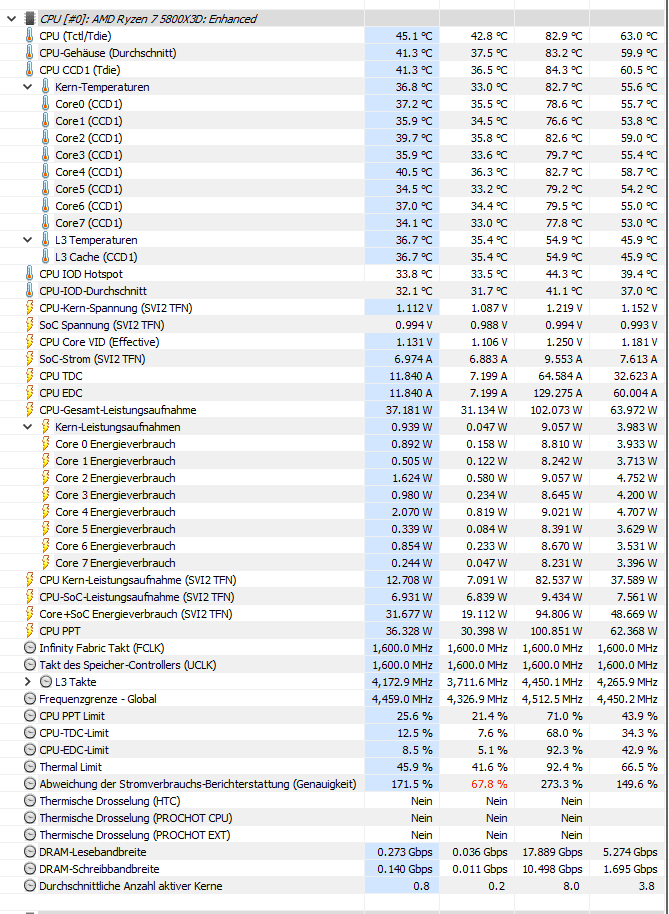Click thermometer icon beside Core4 (CCD1)

[x=45, y=172]
